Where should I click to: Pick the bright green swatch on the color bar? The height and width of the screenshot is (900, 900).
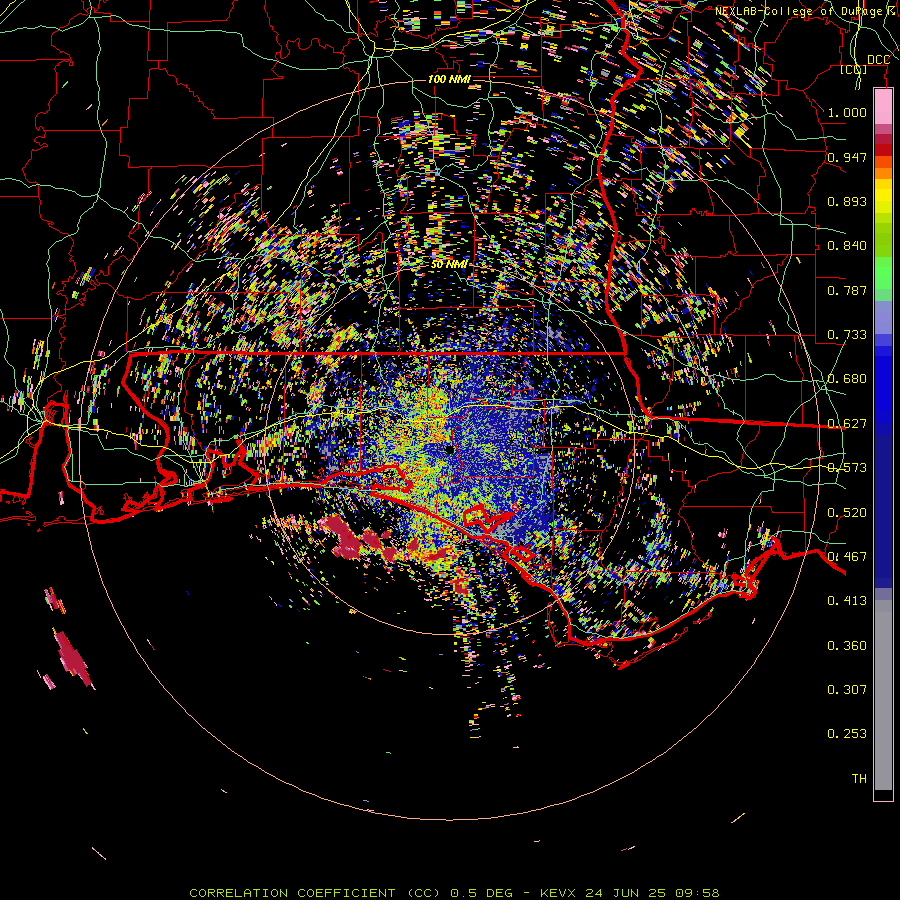click(x=883, y=273)
